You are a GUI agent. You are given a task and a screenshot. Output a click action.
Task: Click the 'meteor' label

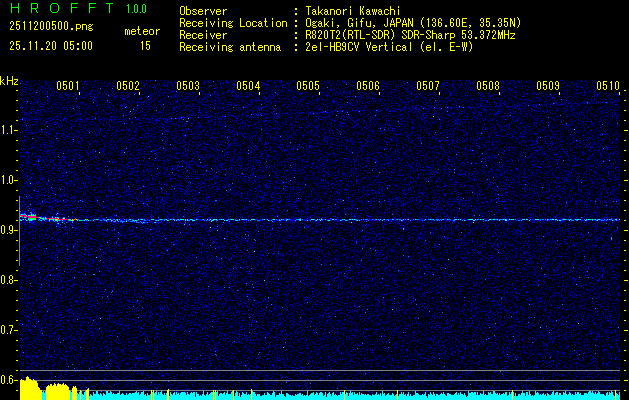(142, 31)
